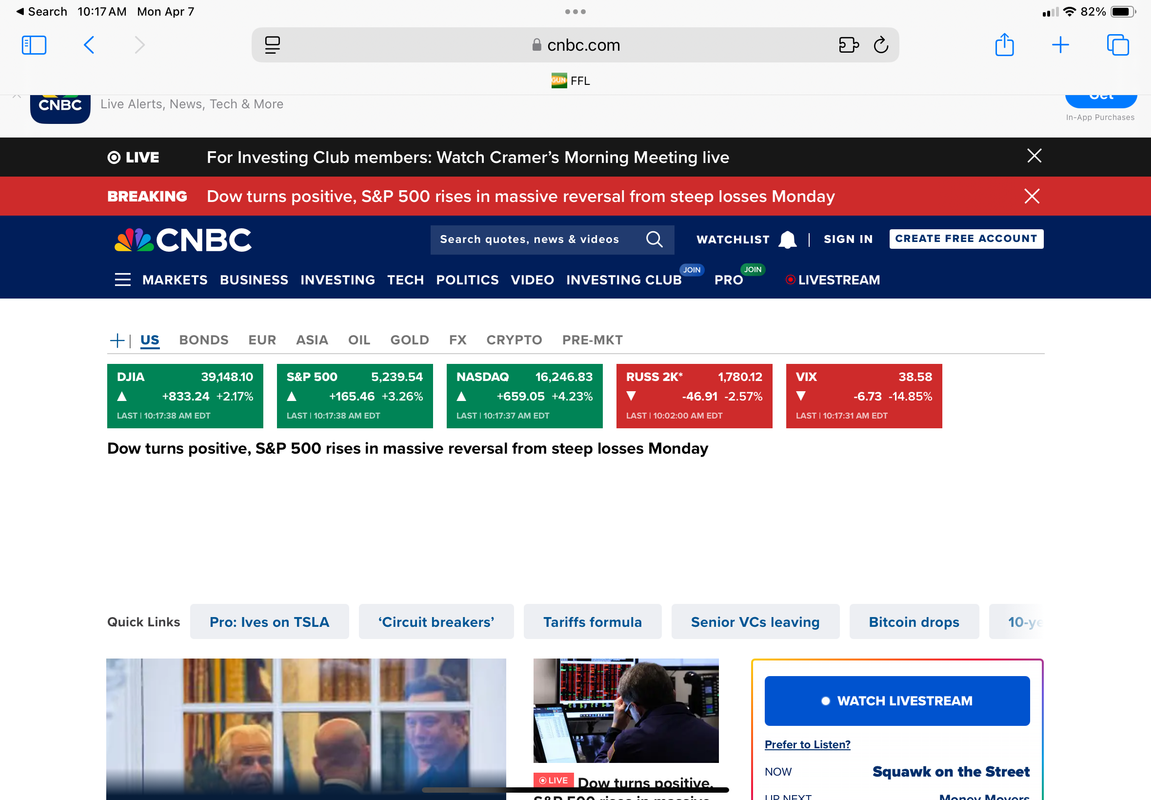Click 'Squawk on the Street' now playing
Viewport: 1151px width, 800px height.
(x=951, y=771)
